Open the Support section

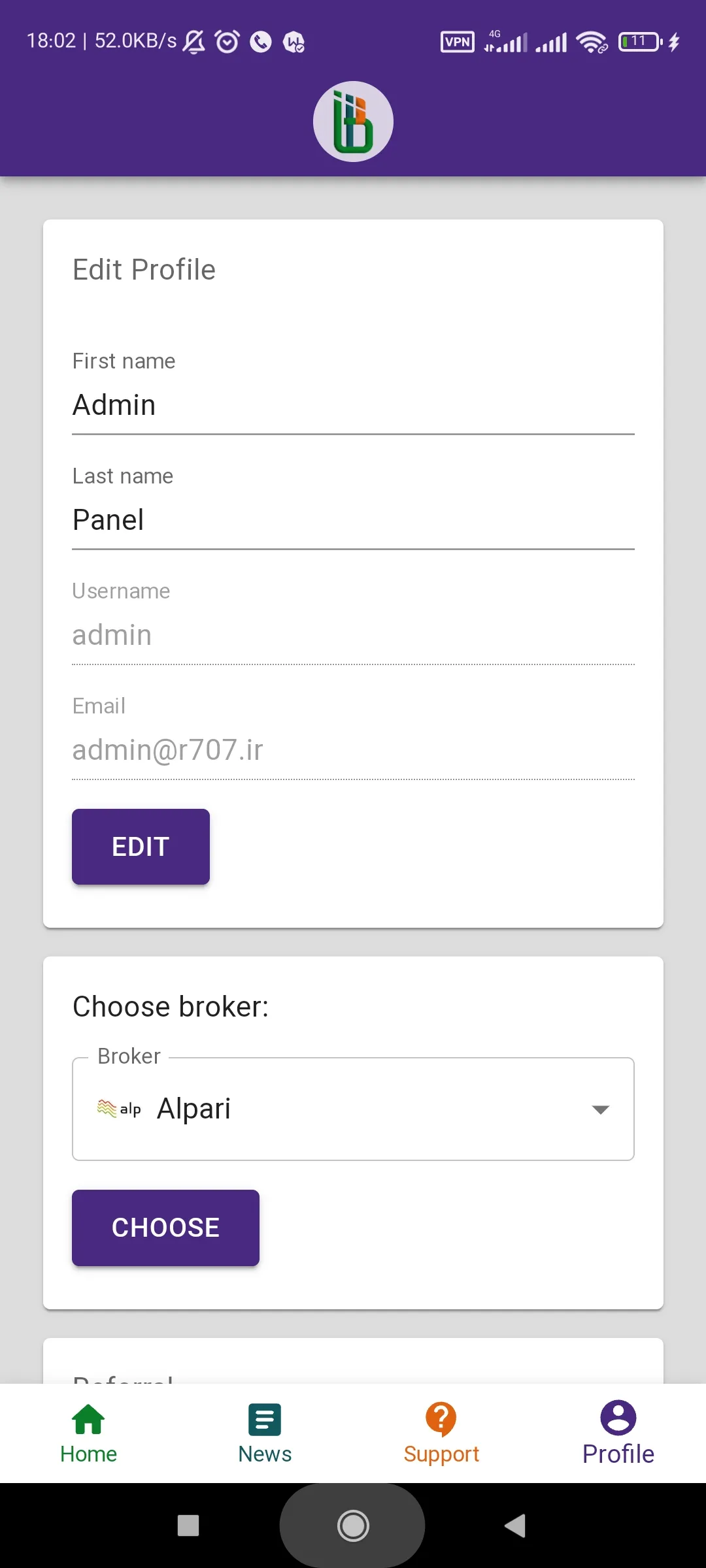tap(441, 1433)
